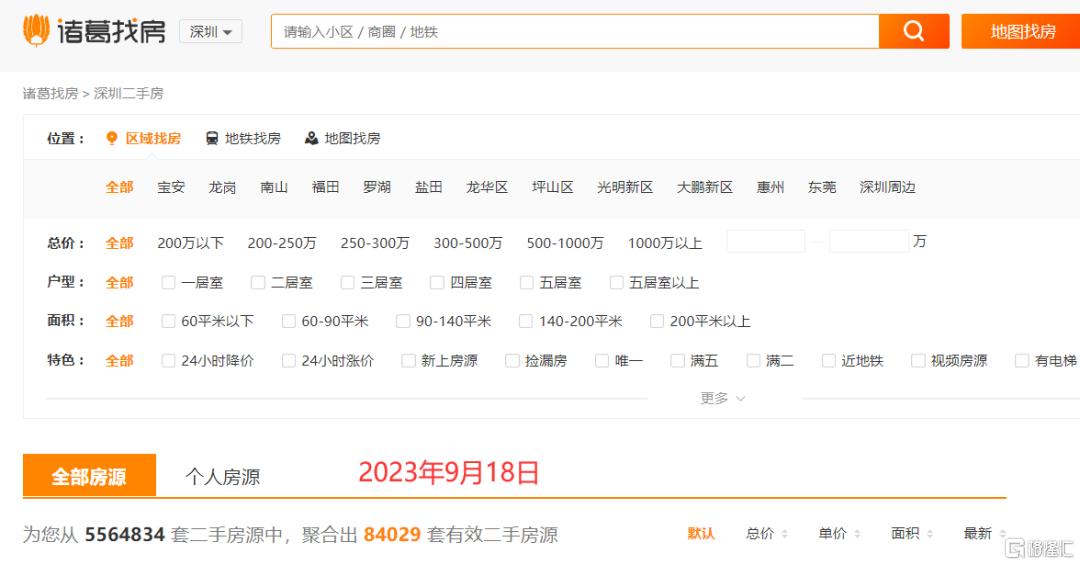Viewport: 1080px width, 565px height.
Task: Check the 140-200平米 checkbox
Action: point(526,321)
